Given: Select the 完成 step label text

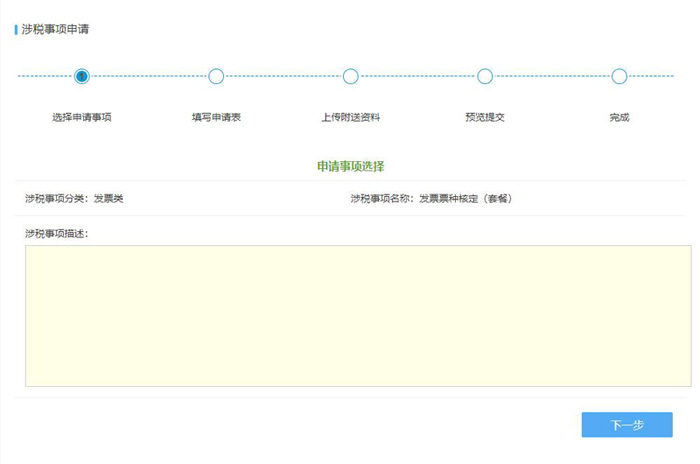Looking at the screenshot, I should pyautogui.click(x=619, y=117).
